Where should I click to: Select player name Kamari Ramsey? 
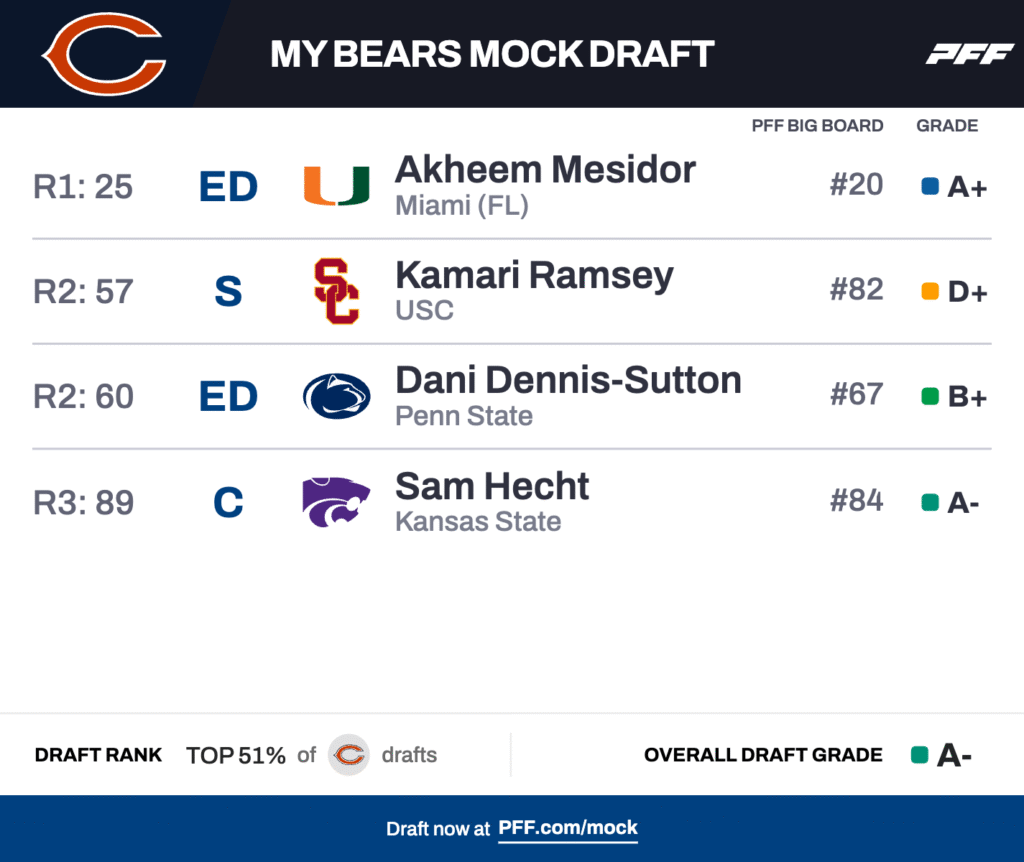pos(534,275)
